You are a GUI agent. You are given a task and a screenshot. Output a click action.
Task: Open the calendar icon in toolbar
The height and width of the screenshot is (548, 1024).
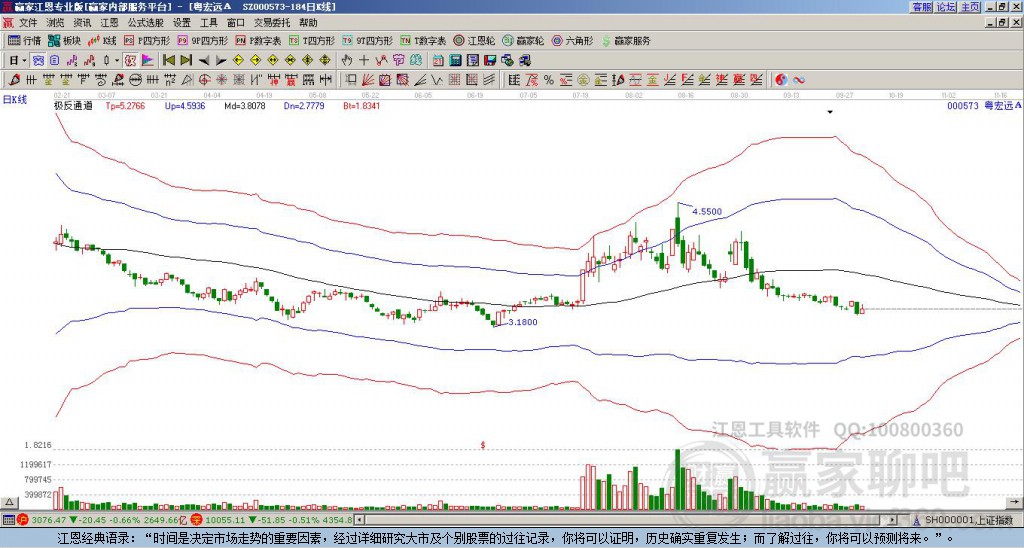click(x=438, y=61)
